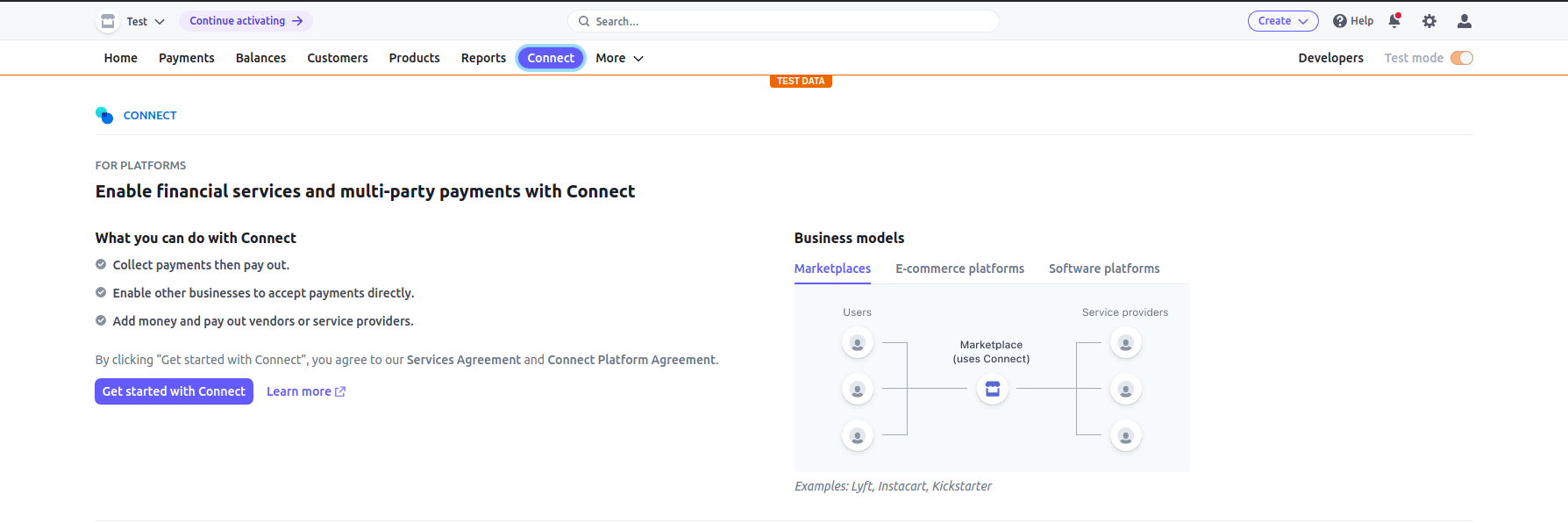Expand the Test account dropdown
The image size is (1568, 523).
pyautogui.click(x=160, y=22)
